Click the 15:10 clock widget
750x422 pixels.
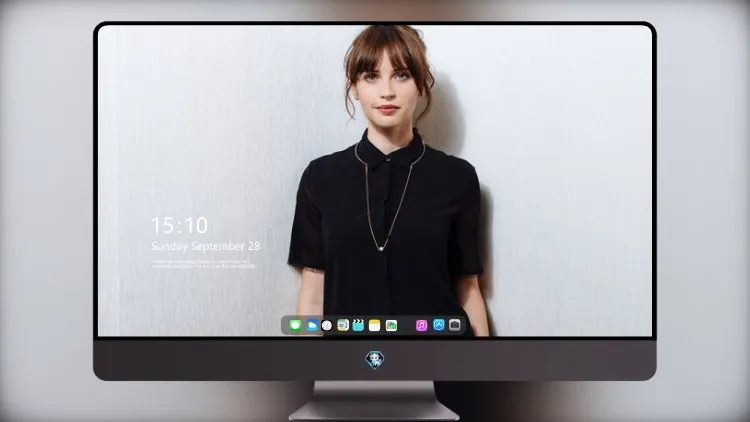pos(179,225)
